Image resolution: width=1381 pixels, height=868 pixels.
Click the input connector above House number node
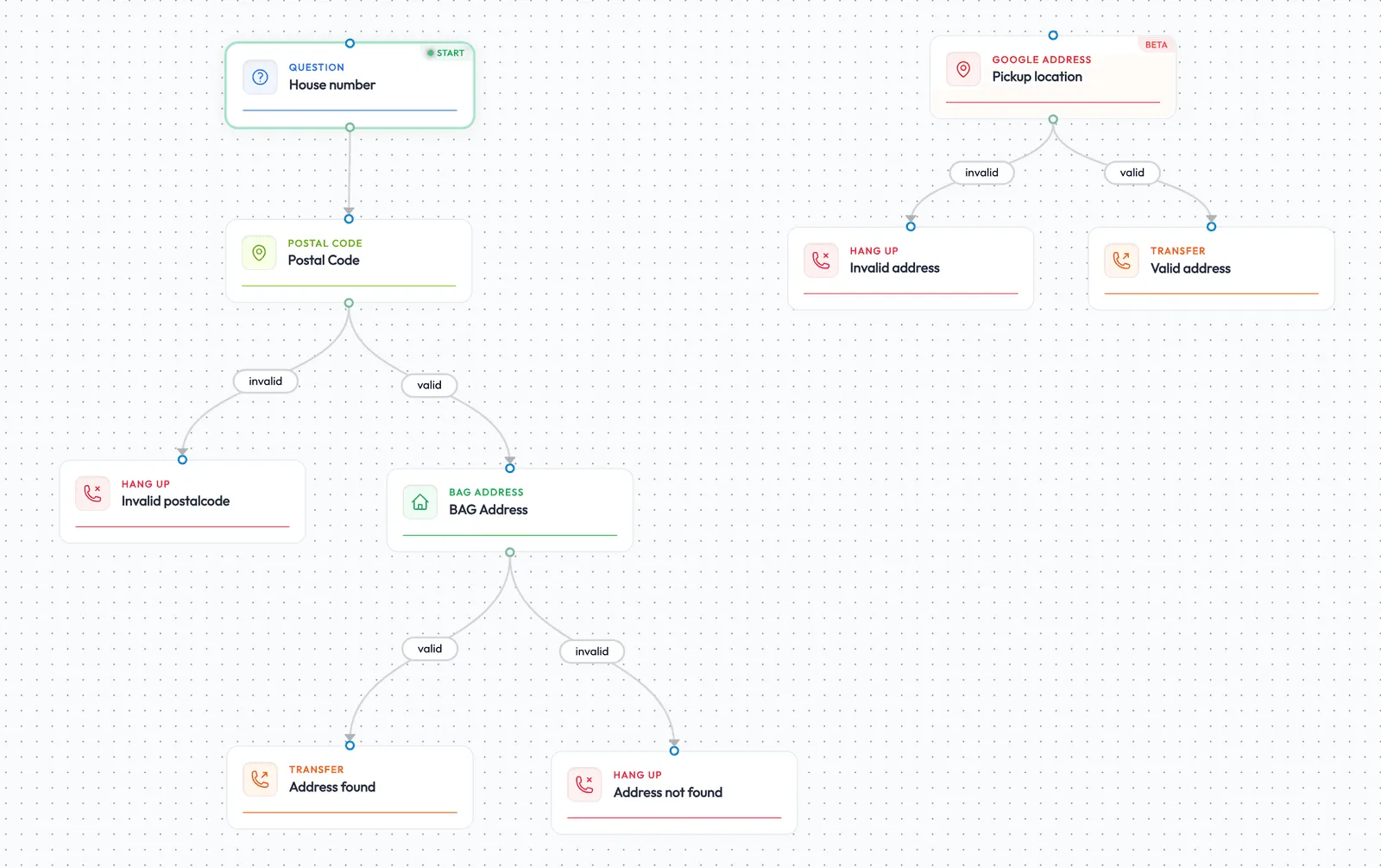pos(350,43)
